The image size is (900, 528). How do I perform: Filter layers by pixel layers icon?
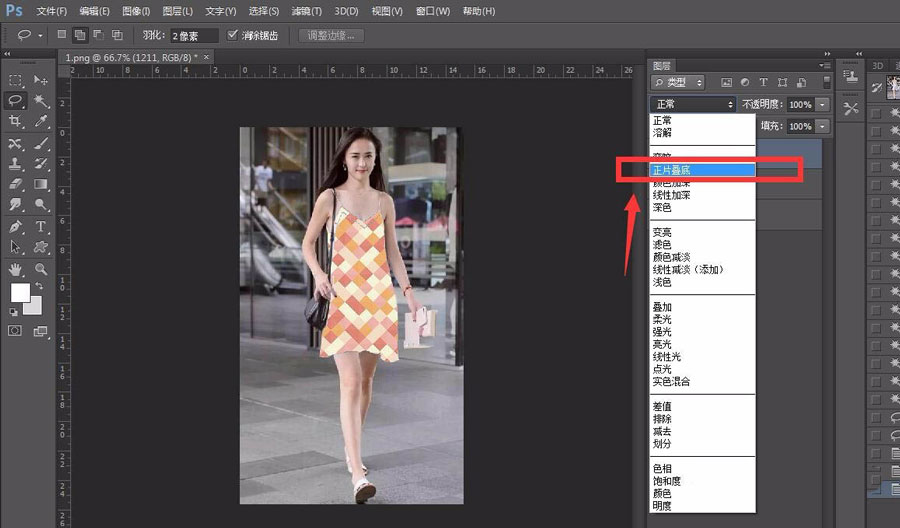pyautogui.click(x=726, y=82)
